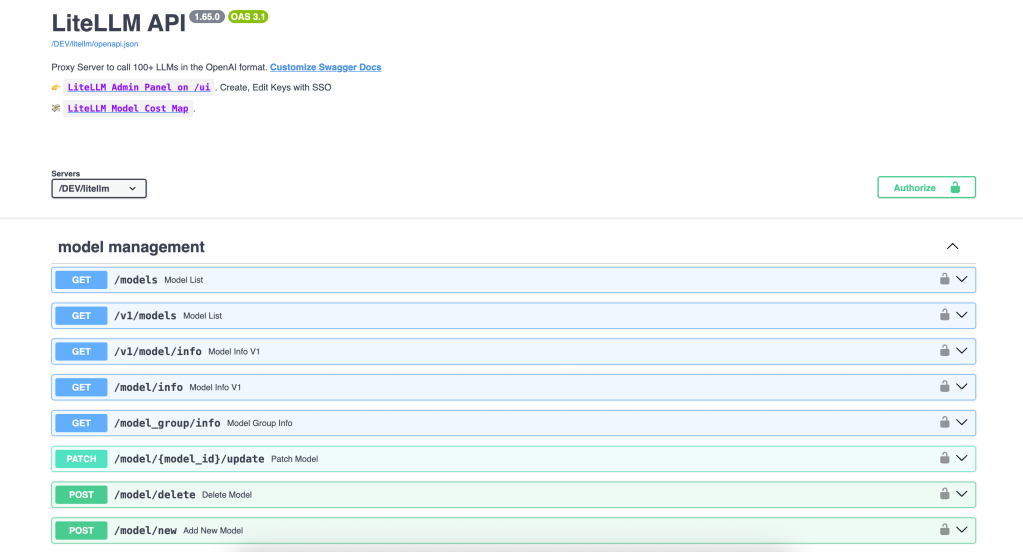This screenshot has width=1023, height=552.
Task: Open the Servers dropdown /DEV/litellm
Action: click(x=99, y=188)
